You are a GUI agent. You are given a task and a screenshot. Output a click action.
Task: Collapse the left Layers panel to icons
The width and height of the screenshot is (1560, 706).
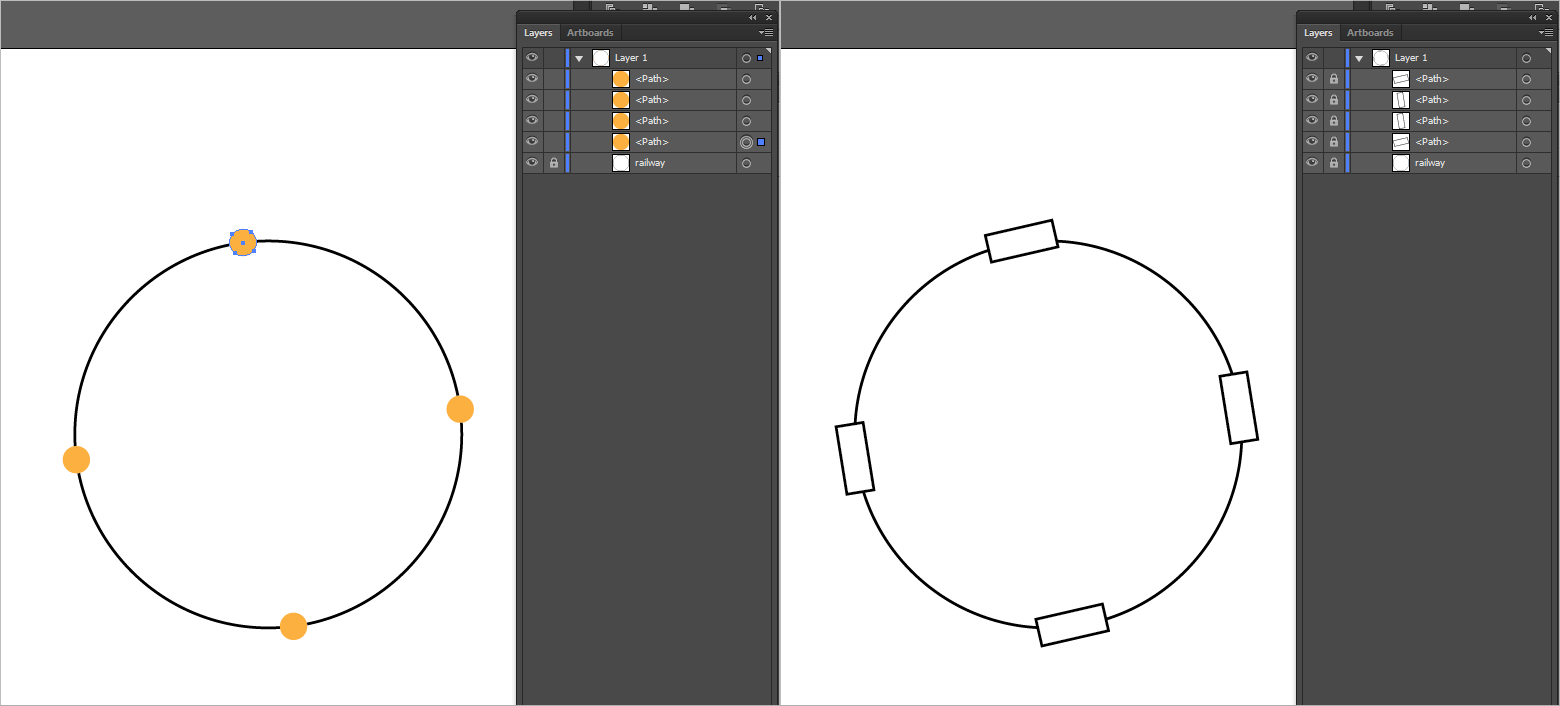[x=752, y=17]
